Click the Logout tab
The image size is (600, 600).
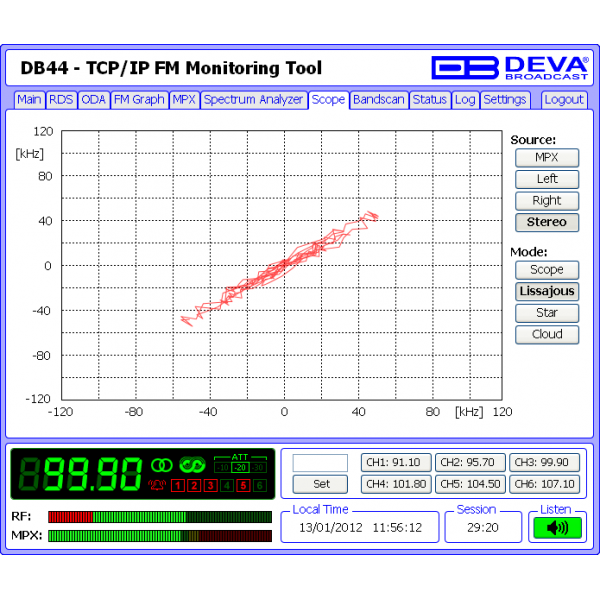point(564,100)
